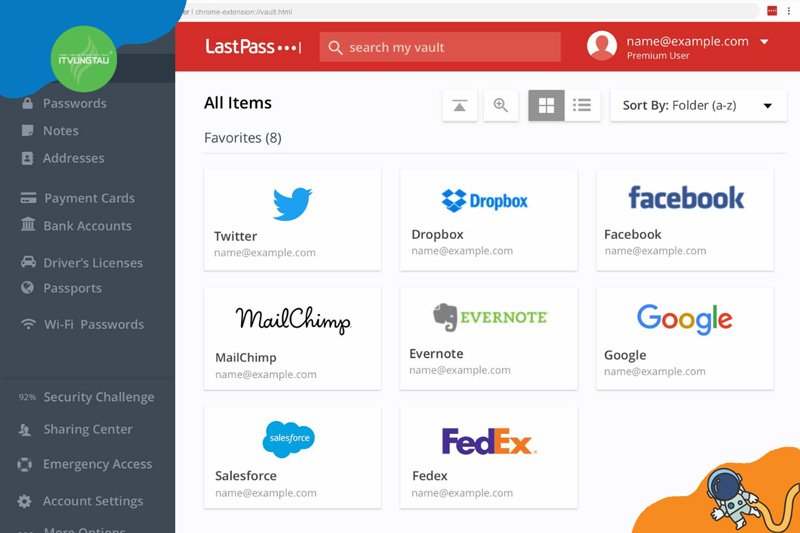Click the Account Settings gear icon

click(x=24, y=501)
